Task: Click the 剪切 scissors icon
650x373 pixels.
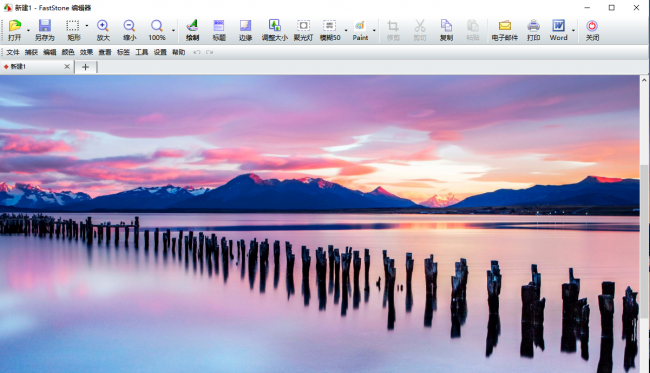Action: click(420, 30)
